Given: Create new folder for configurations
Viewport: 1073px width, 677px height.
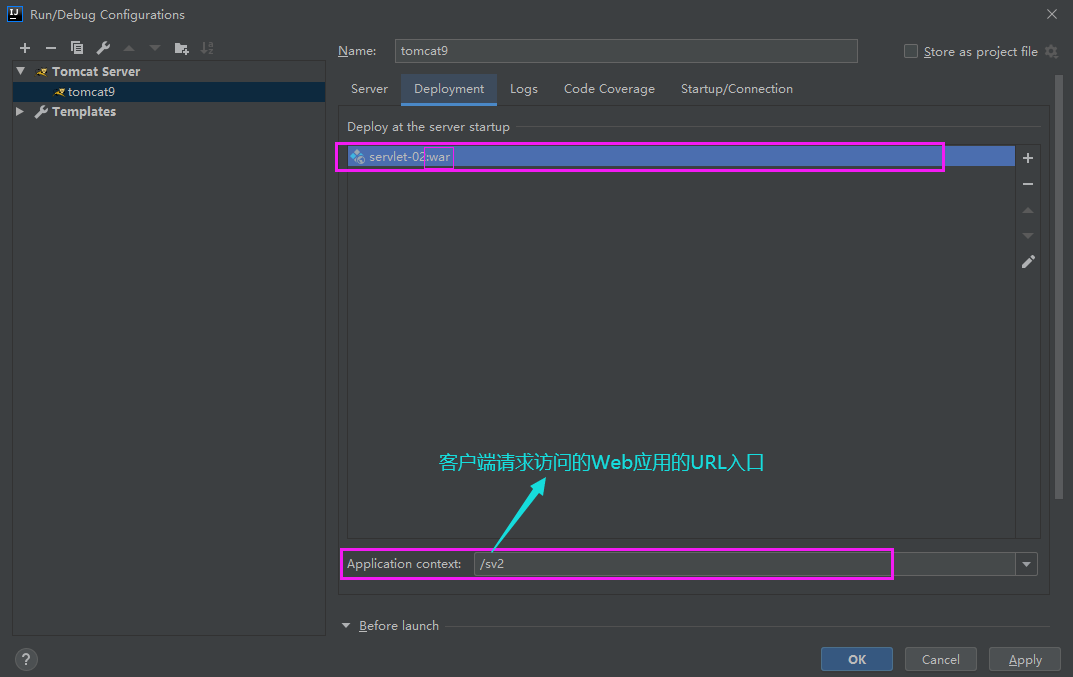Looking at the screenshot, I should click(x=181, y=48).
